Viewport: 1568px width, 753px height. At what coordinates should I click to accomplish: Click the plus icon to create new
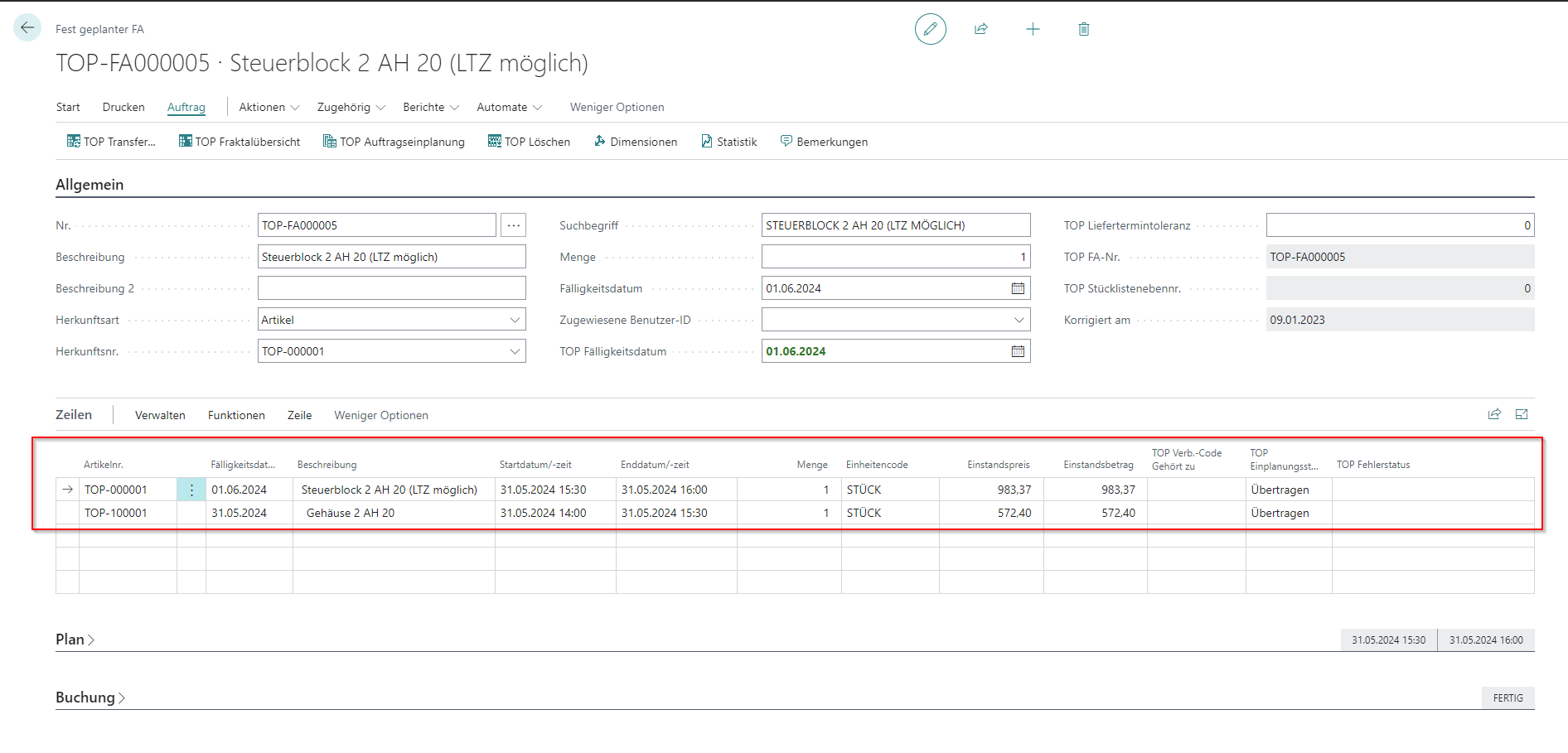(x=1033, y=29)
